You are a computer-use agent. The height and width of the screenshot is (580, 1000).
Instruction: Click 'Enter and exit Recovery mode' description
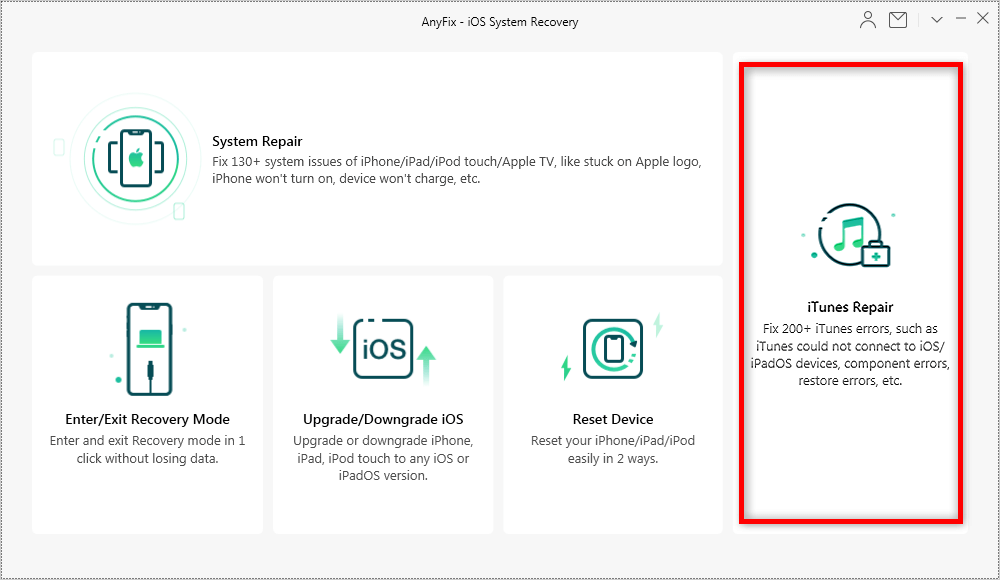147,449
